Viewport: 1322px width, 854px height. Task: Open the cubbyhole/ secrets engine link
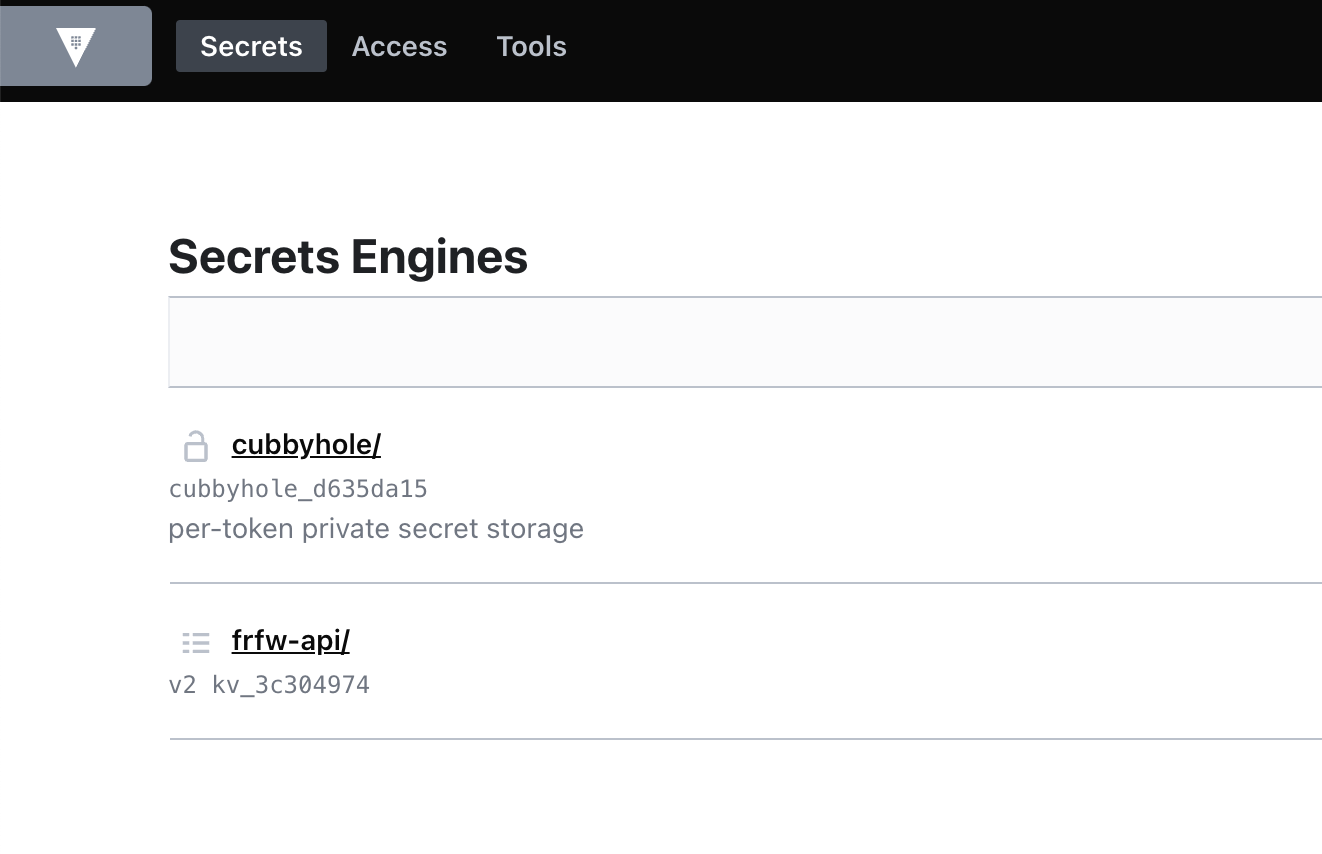pos(306,445)
